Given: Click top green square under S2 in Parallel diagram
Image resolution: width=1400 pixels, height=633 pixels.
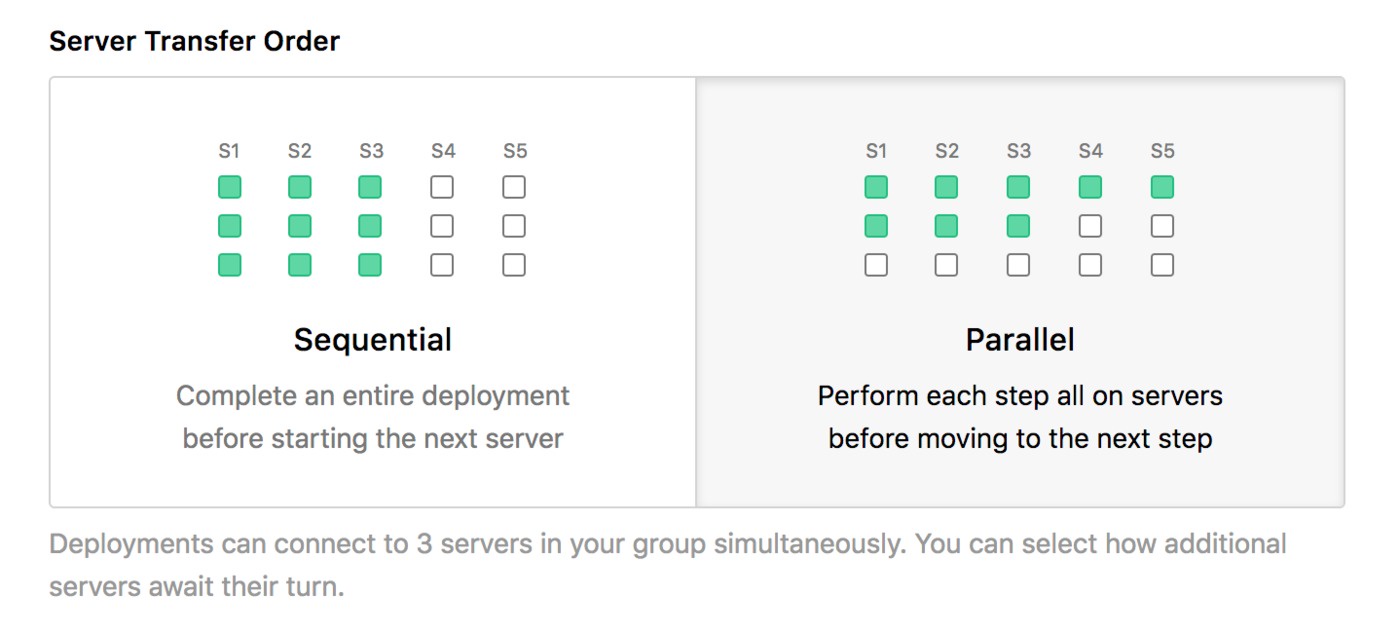Looking at the screenshot, I should (946, 187).
